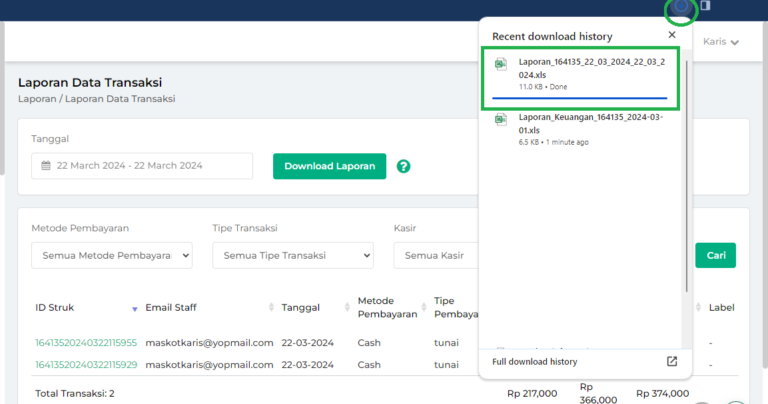Open the Semua Metode Pembayaran dropdown
Image resolution: width=768 pixels, height=404 pixels.
coord(111,256)
